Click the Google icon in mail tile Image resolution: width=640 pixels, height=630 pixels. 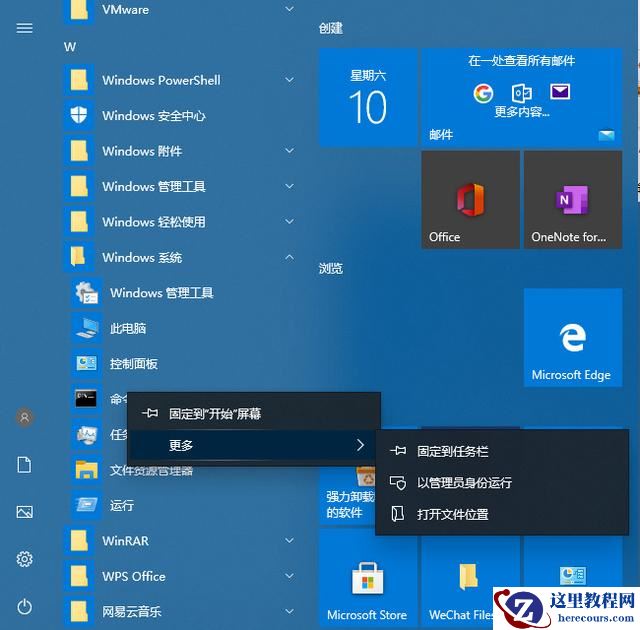[x=483, y=93]
